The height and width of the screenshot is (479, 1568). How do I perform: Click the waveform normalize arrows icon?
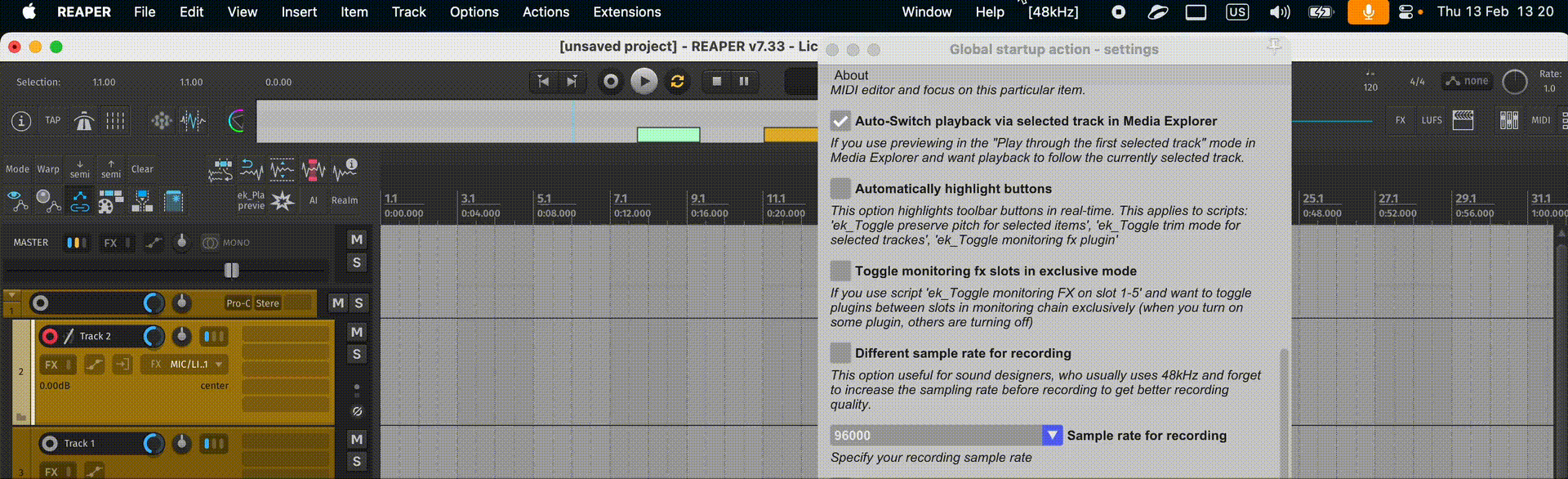[x=283, y=170]
